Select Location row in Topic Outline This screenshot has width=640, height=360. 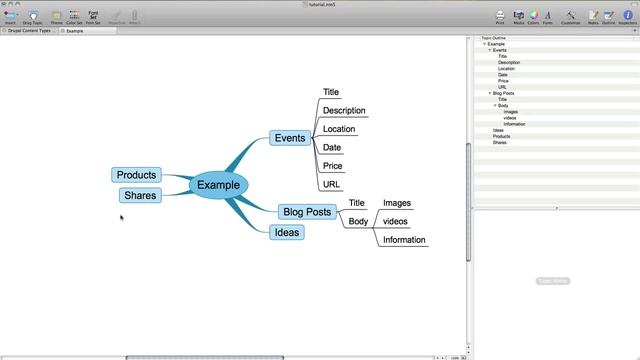point(557,69)
